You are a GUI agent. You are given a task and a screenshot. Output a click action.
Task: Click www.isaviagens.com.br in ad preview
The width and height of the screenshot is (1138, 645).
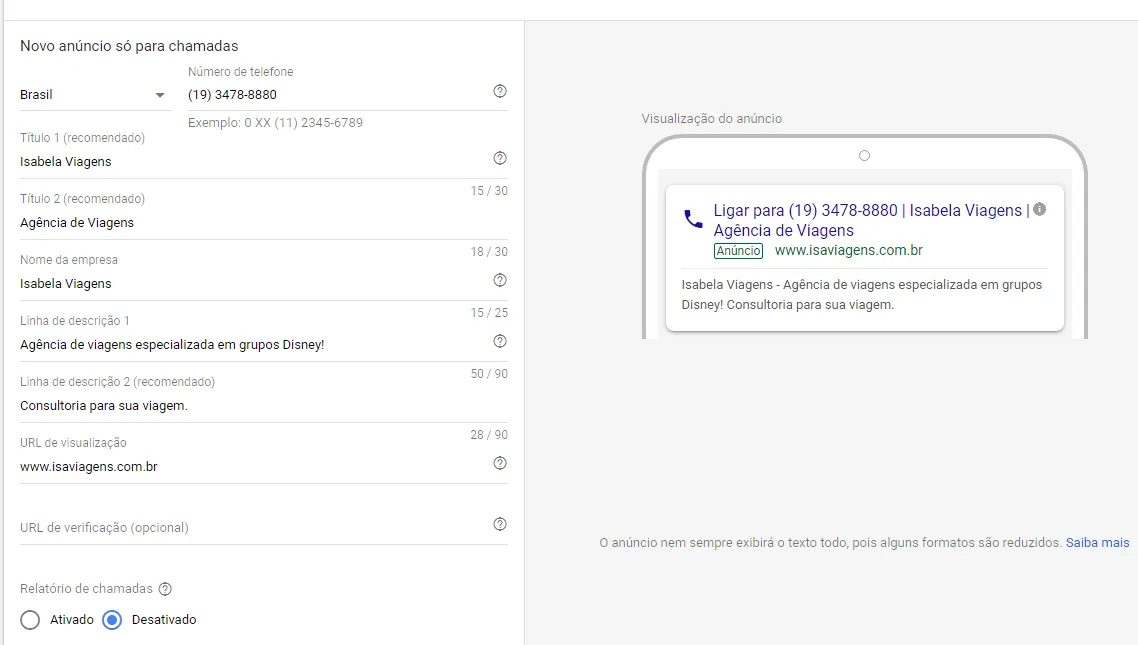pyautogui.click(x=848, y=250)
